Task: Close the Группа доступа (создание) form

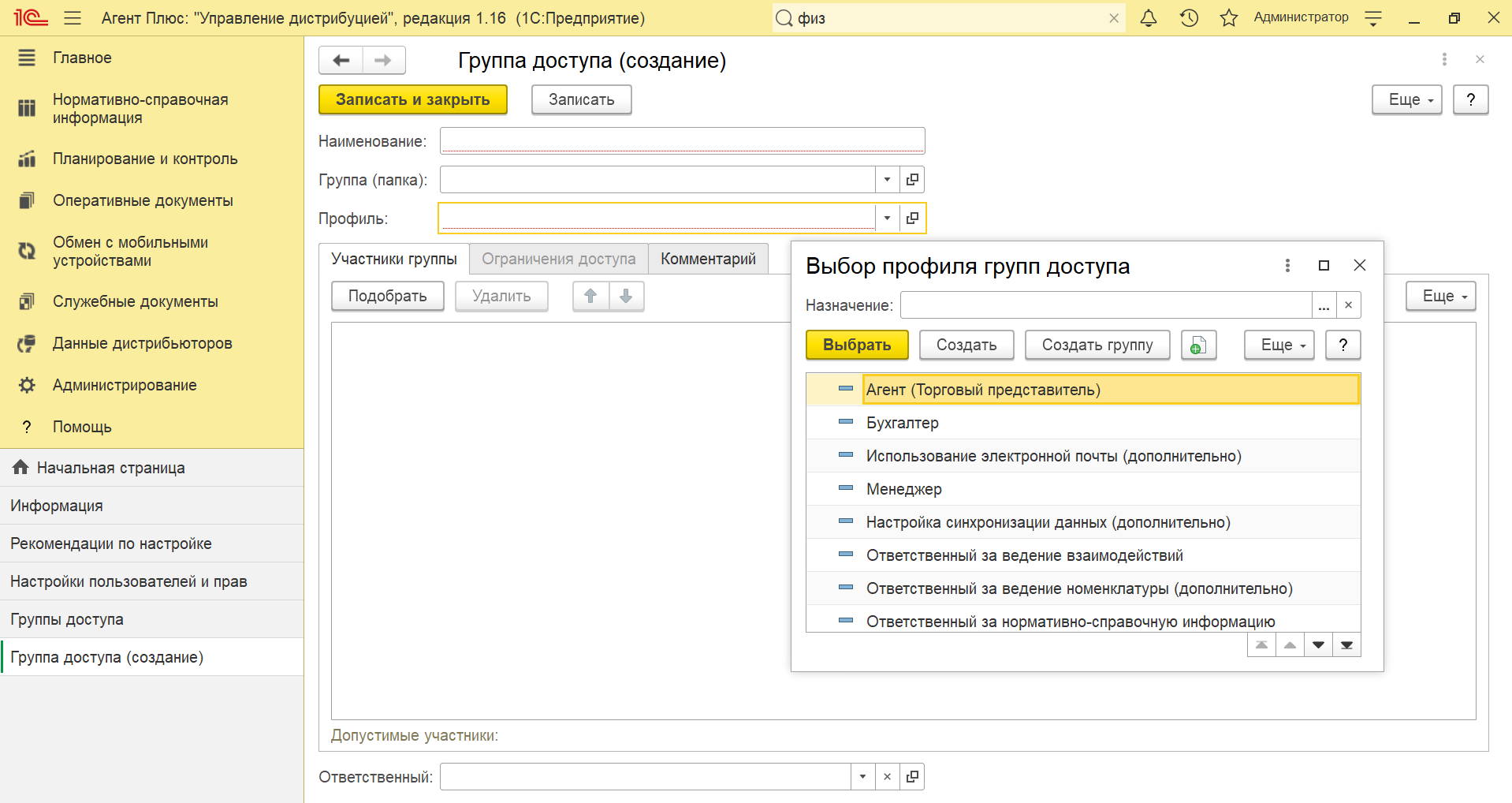Action: point(1480,59)
